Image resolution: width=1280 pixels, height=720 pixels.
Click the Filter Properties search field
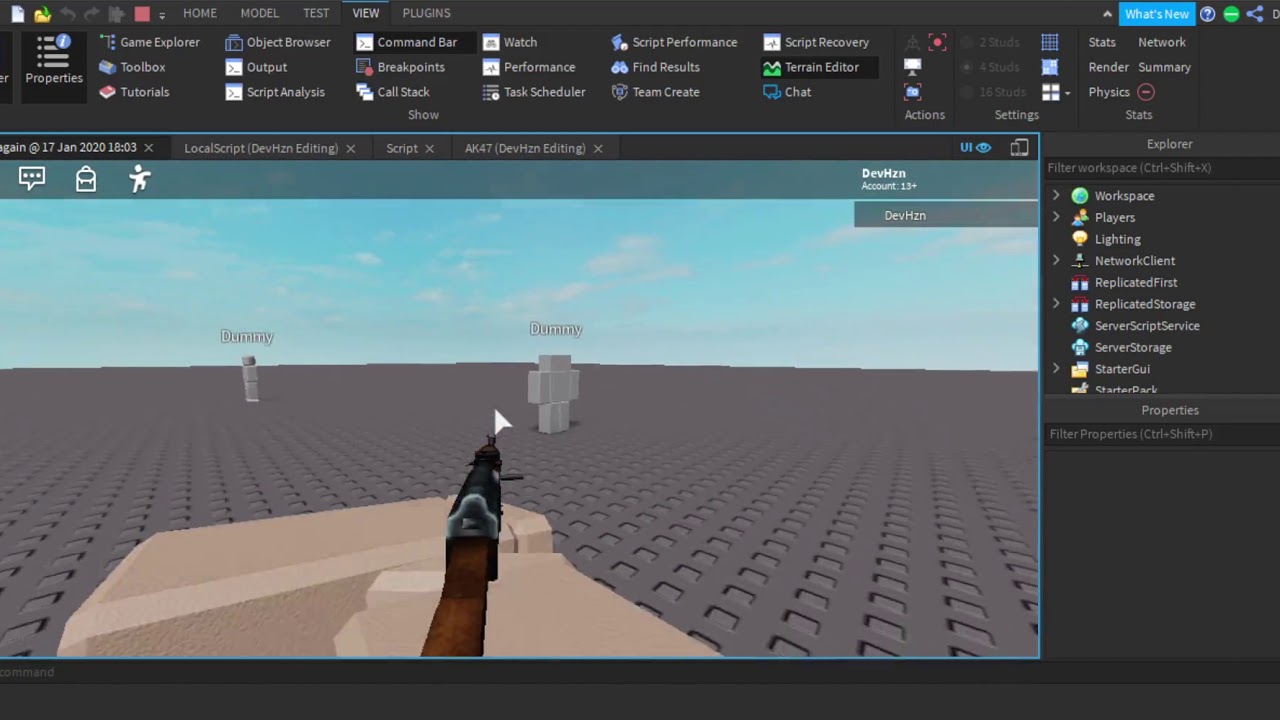point(1162,434)
